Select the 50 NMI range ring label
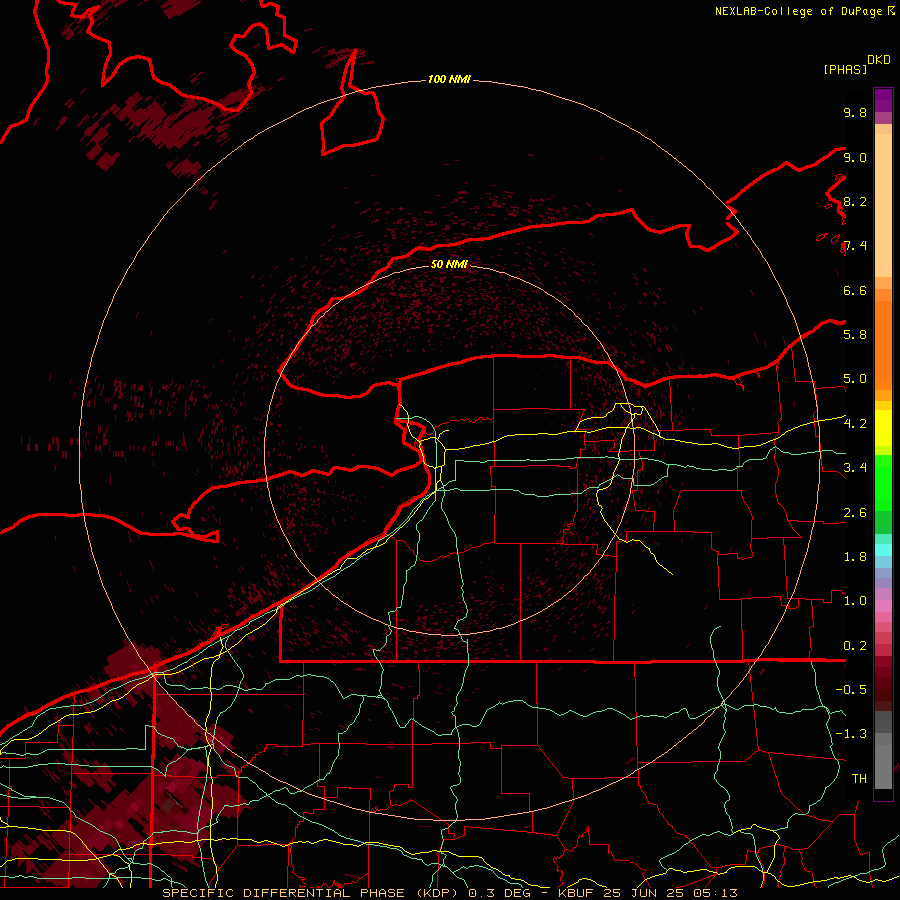 click(449, 264)
